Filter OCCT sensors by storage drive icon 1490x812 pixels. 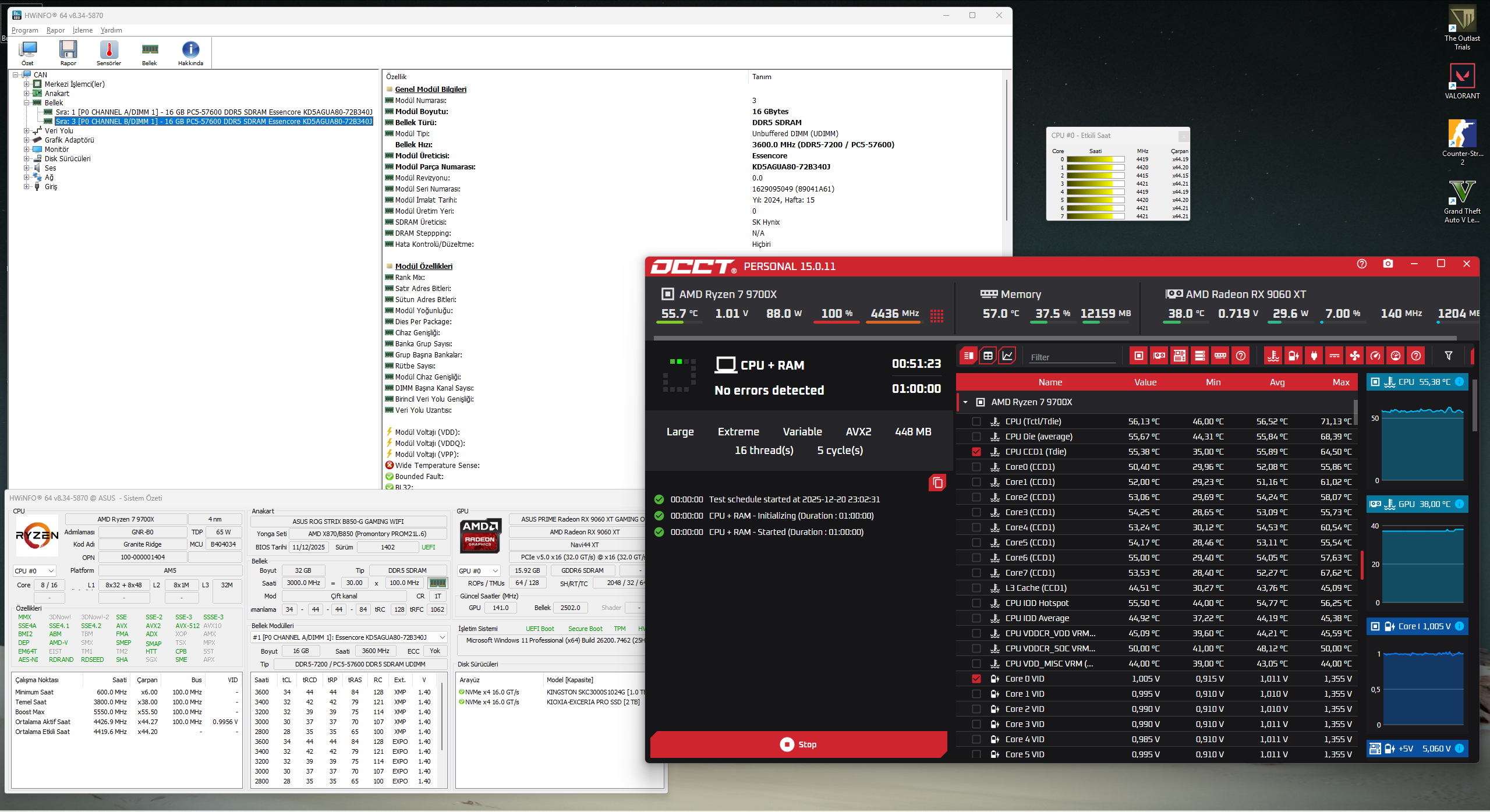(1200, 356)
